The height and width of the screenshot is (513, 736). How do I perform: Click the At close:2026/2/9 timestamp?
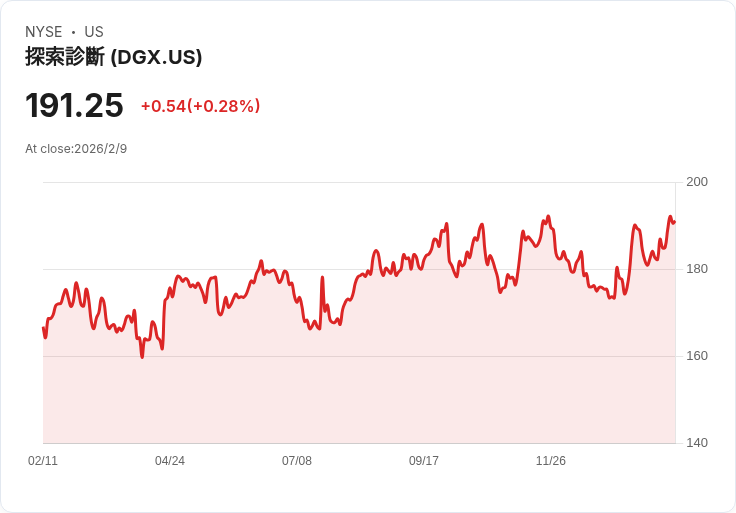tap(76, 149)
